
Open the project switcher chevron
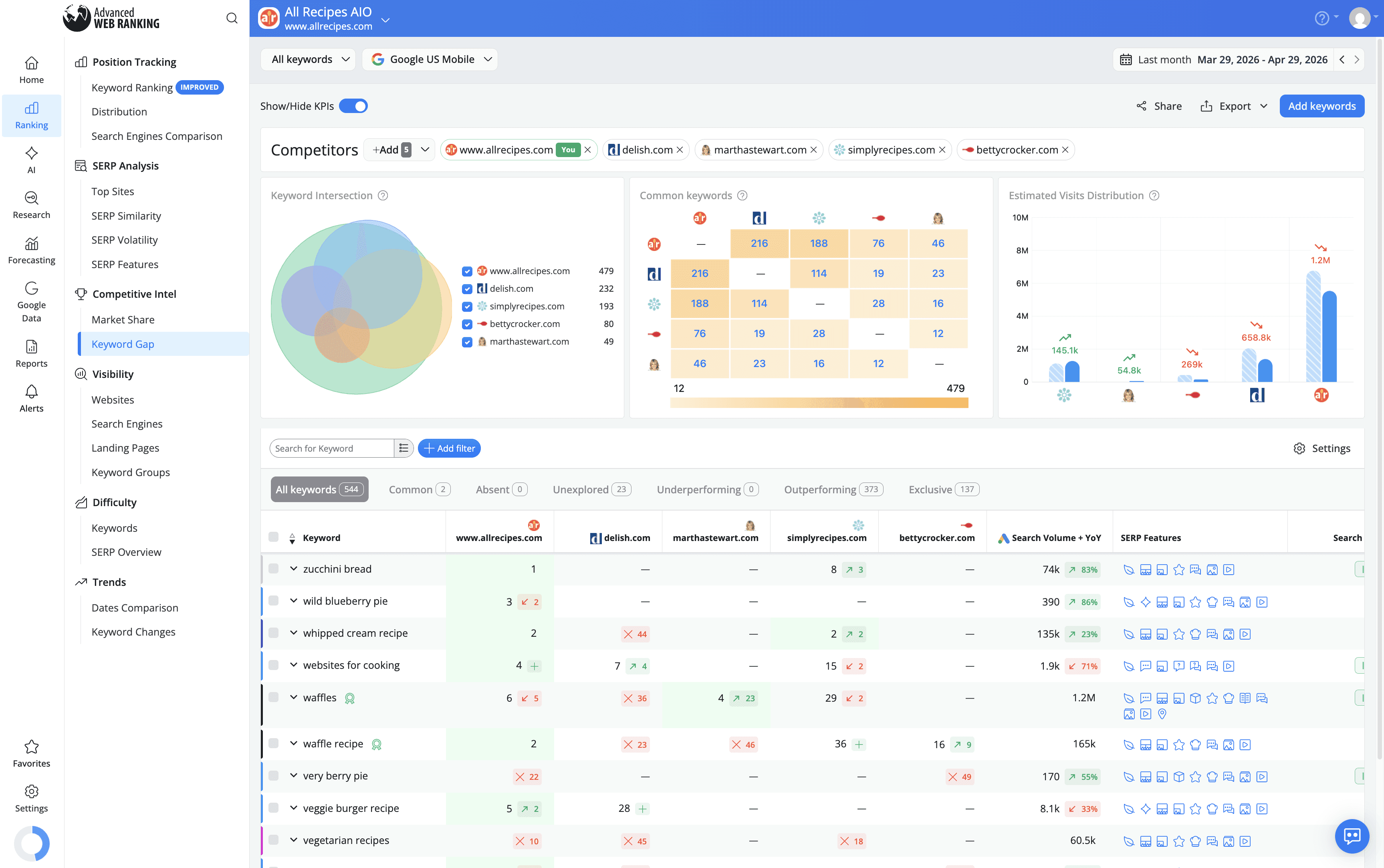(386, 20)
